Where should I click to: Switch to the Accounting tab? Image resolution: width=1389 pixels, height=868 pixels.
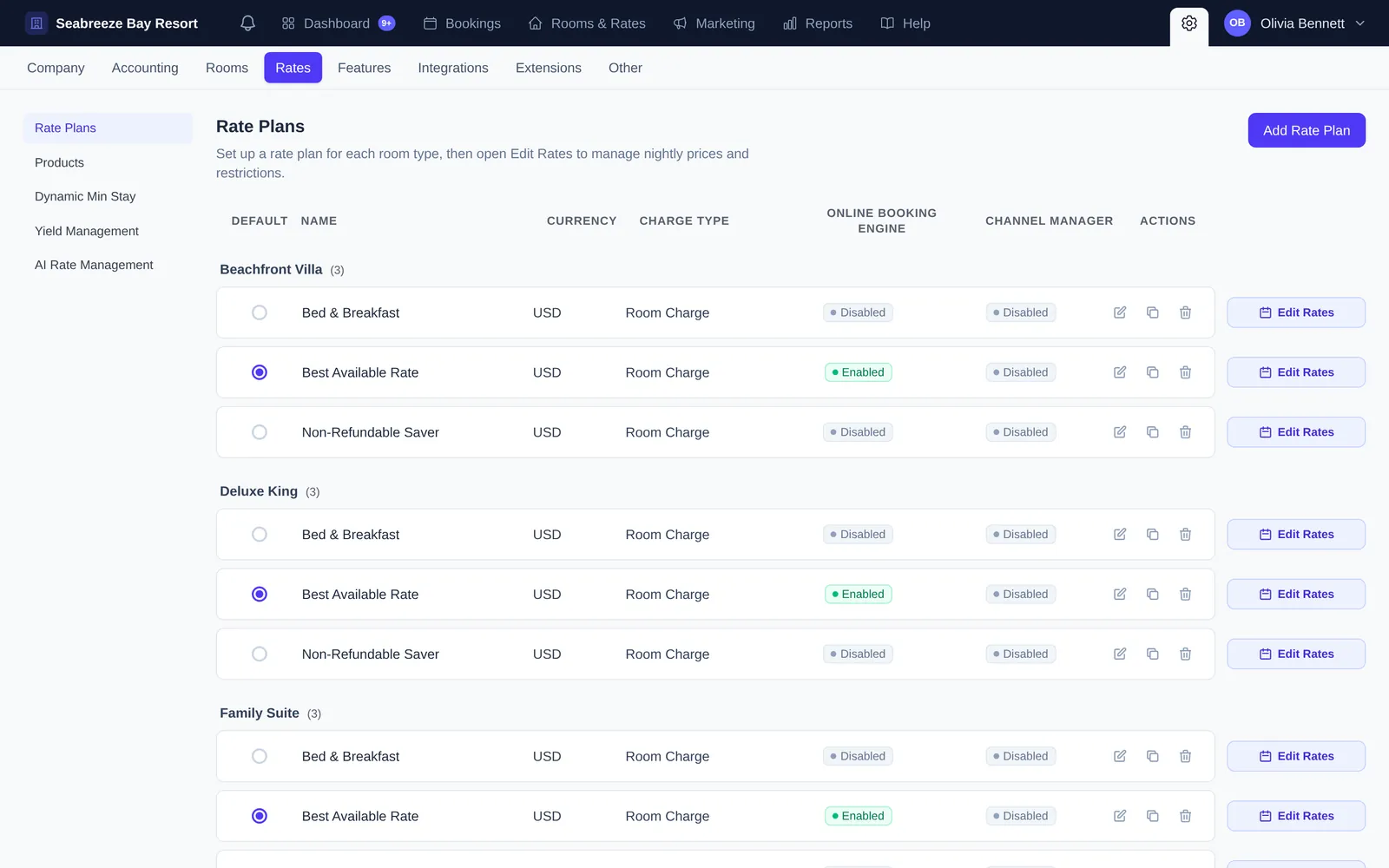tap(145, 68)
